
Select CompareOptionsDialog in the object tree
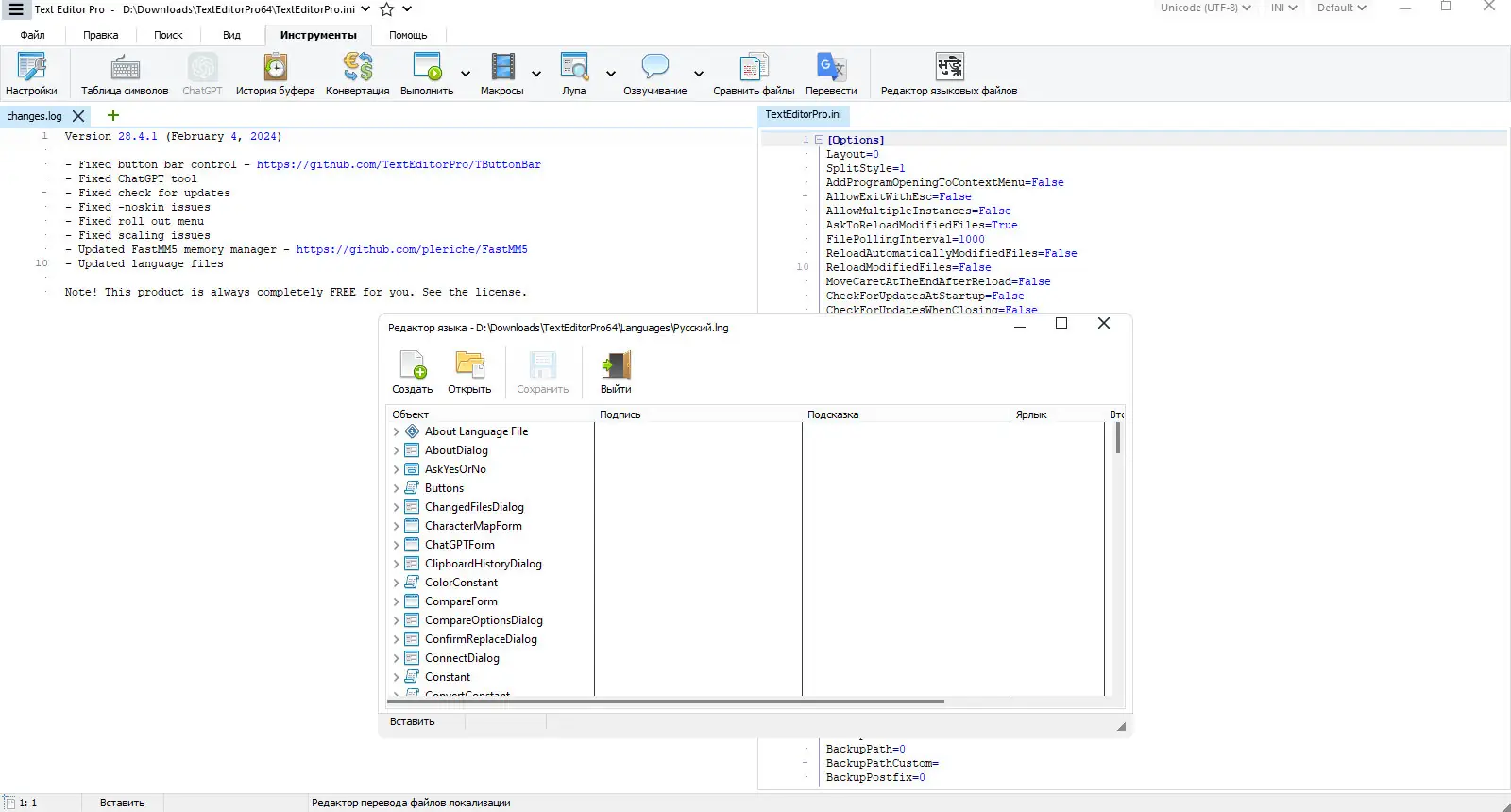484,620
